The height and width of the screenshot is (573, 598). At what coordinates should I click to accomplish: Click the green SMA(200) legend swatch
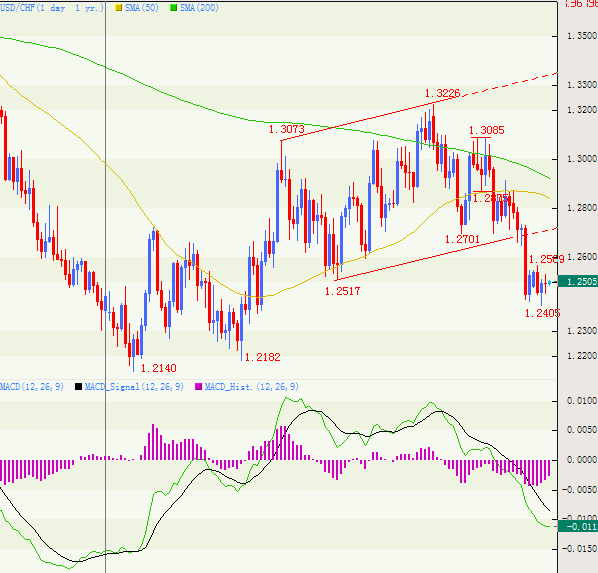pyautogui.click(x=174, y=8)
